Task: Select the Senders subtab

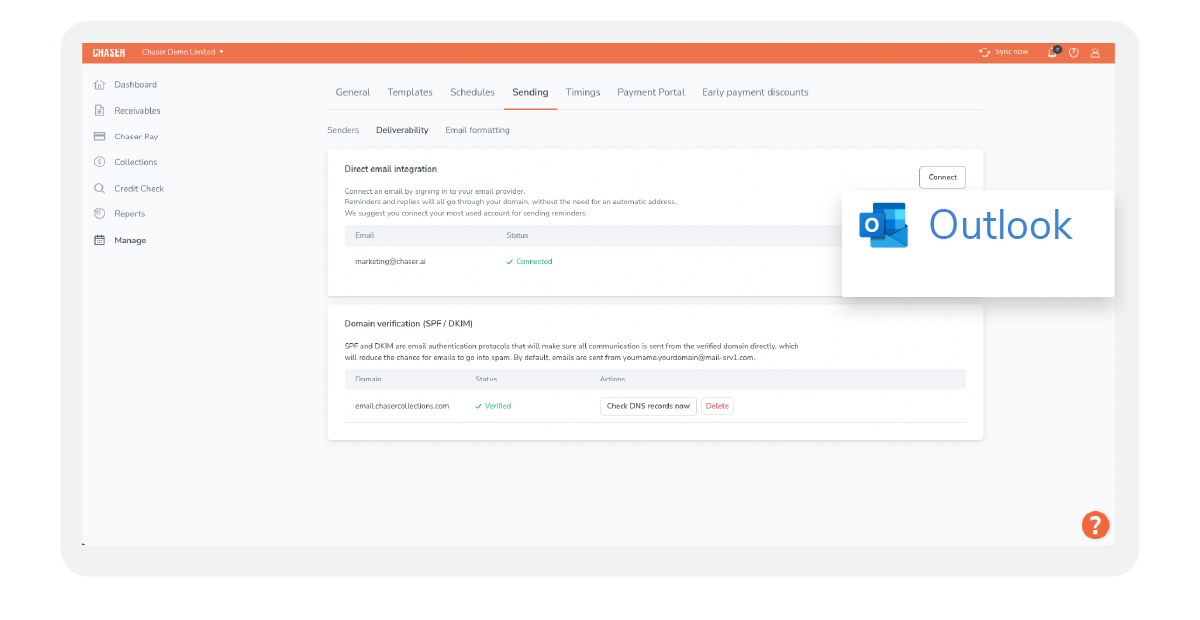Action: click(343, 130)
